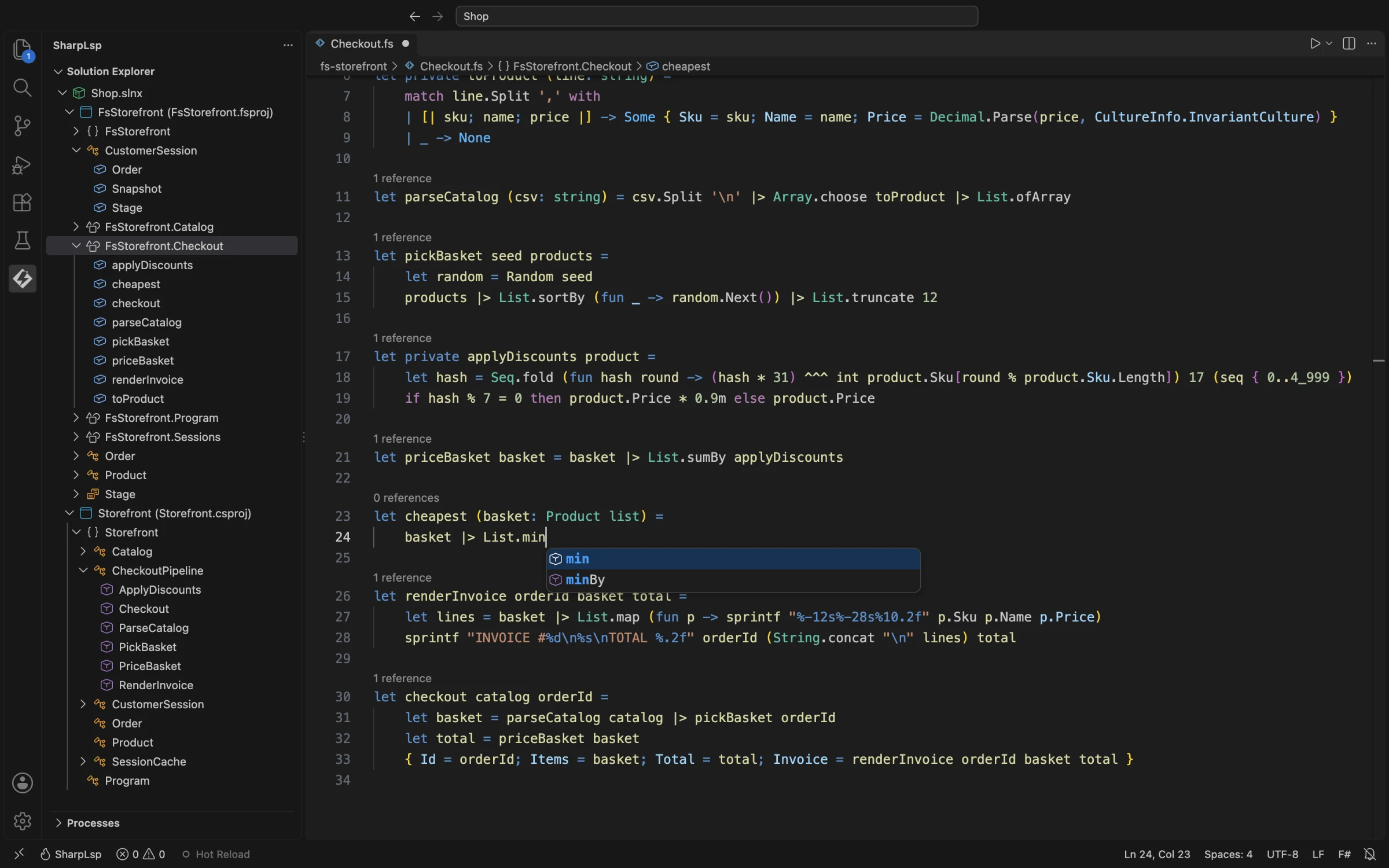The width and height of the screenshot is (1389, 868).
Task: Open the Testing flask icon
Action: click(23, 241)
